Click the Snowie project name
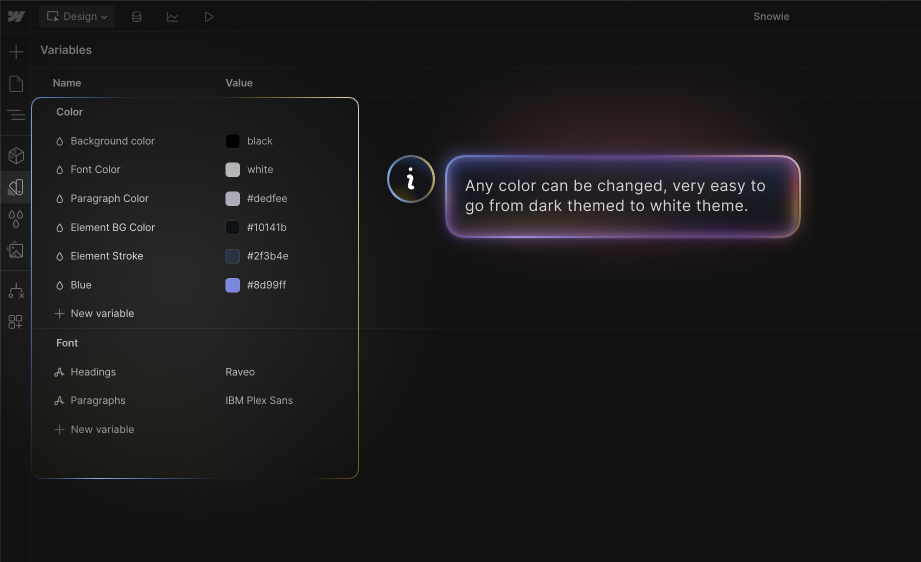The width and height of the screenshot is (921, 562). tap(771, 16)
